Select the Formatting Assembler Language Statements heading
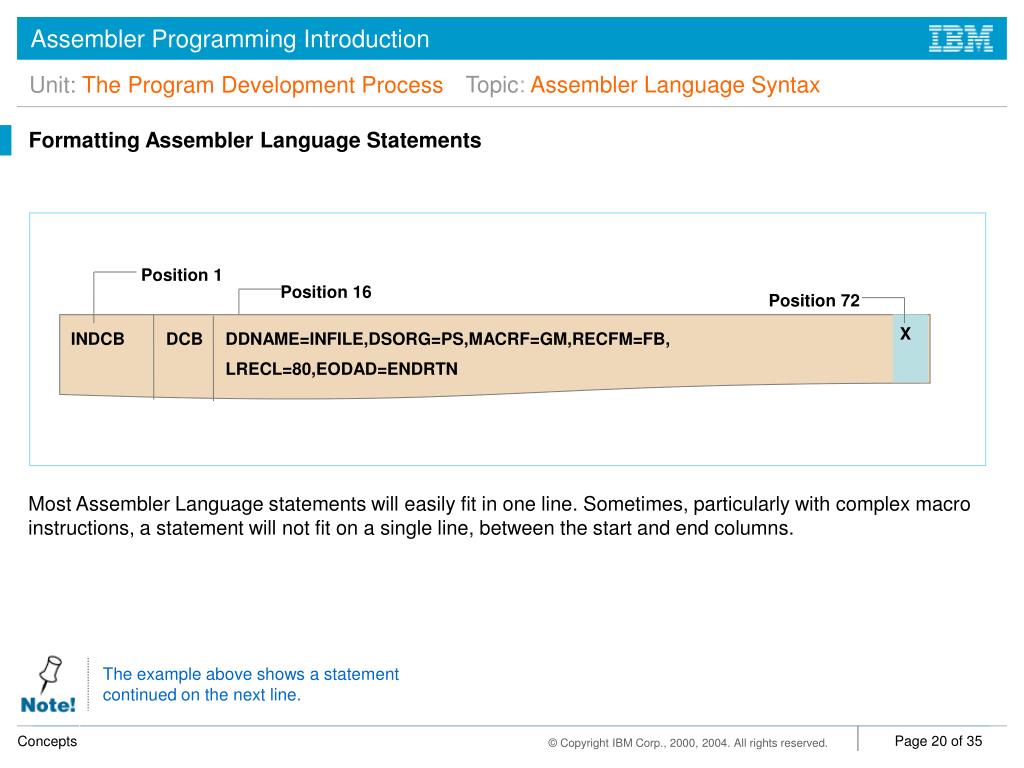This screenshot has height=768, width=1024. pyautogui.click(x=255, y=141)
